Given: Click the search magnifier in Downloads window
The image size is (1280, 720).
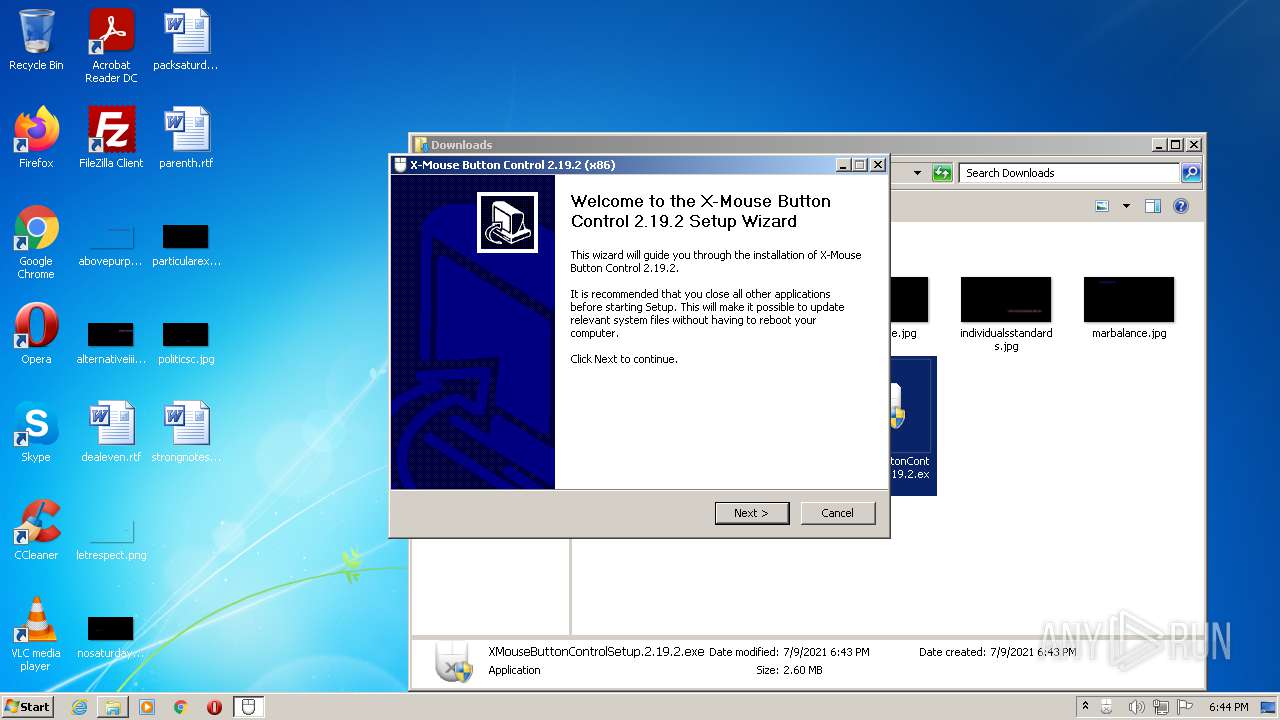Looking at the screenshot, I should pos(1190,173).
